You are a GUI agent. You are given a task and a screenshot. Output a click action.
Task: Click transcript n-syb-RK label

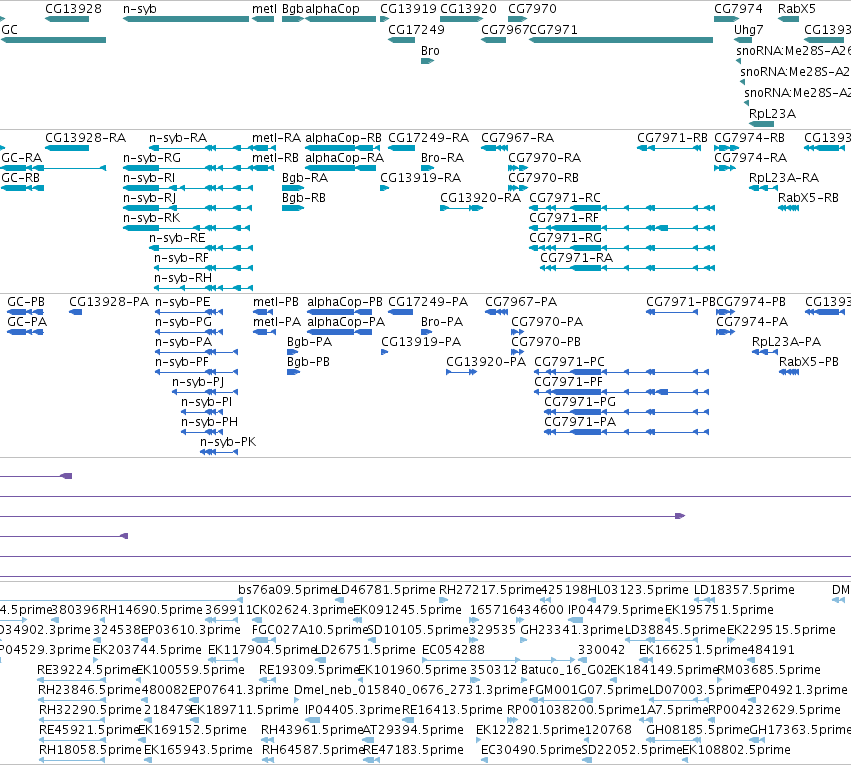point(151,218)
